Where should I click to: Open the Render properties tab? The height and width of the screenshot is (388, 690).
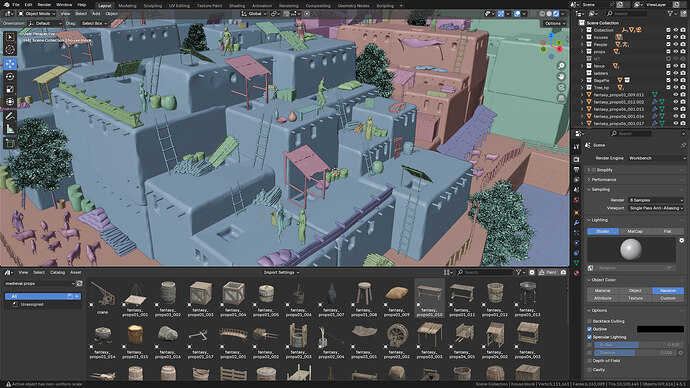click(576, 159)
